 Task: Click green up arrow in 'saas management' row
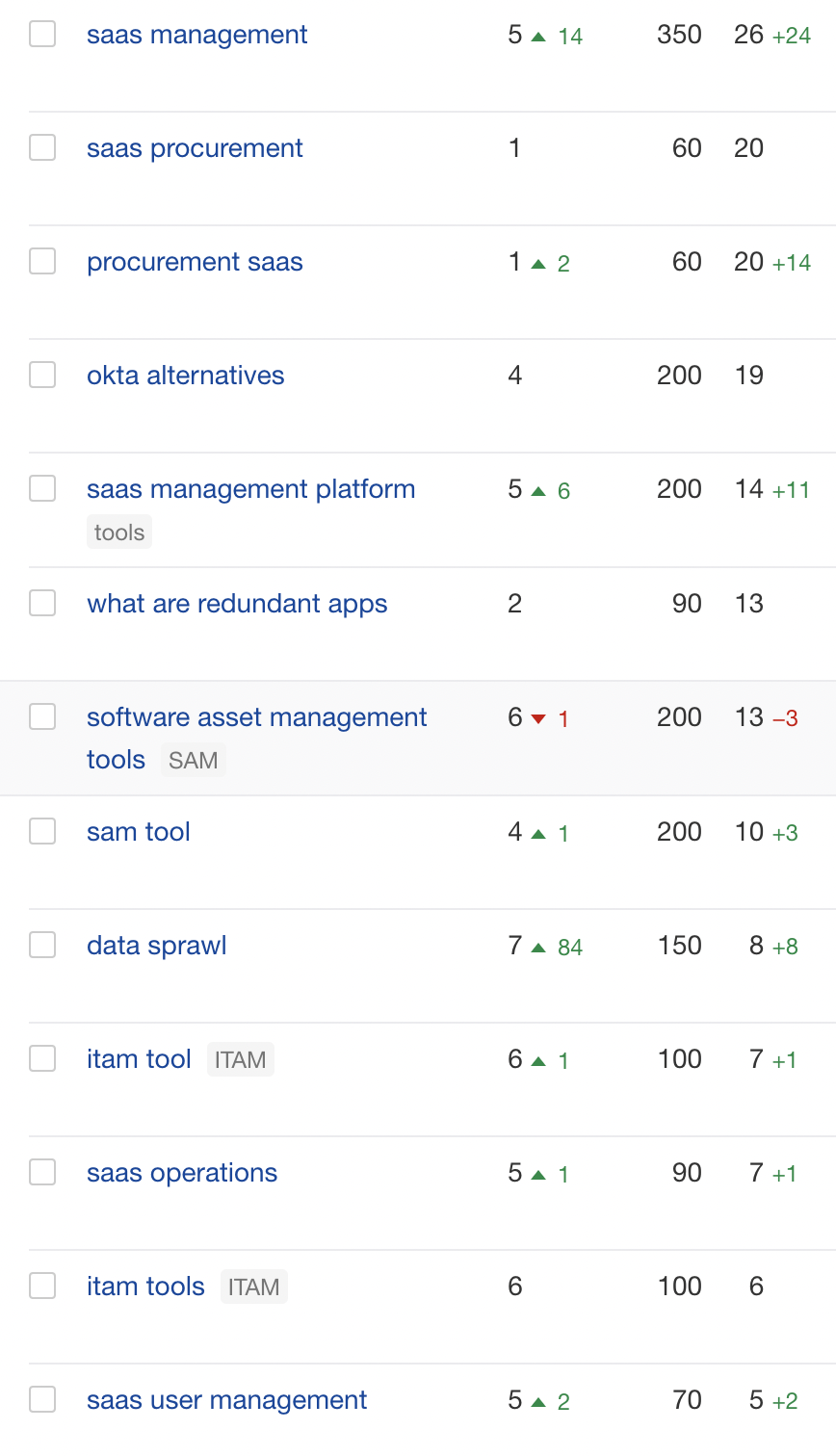tap(538, 37)
